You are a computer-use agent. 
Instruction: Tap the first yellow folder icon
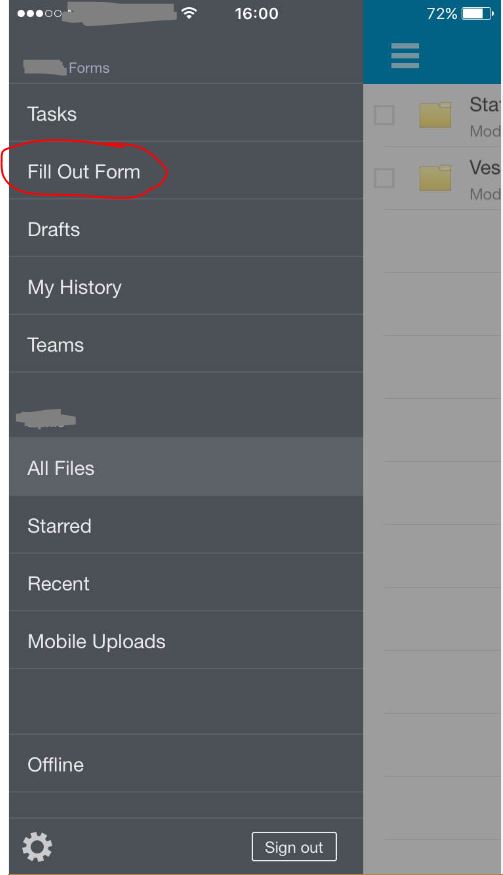pyautogui.click(x=435, y=115)
